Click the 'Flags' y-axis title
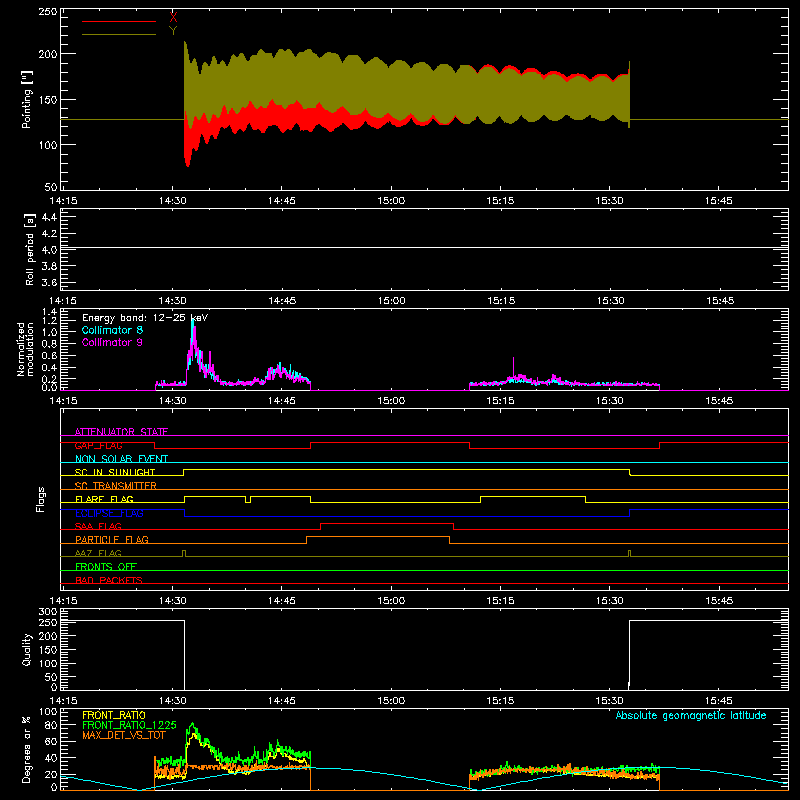800x800 pixels. 41,499
